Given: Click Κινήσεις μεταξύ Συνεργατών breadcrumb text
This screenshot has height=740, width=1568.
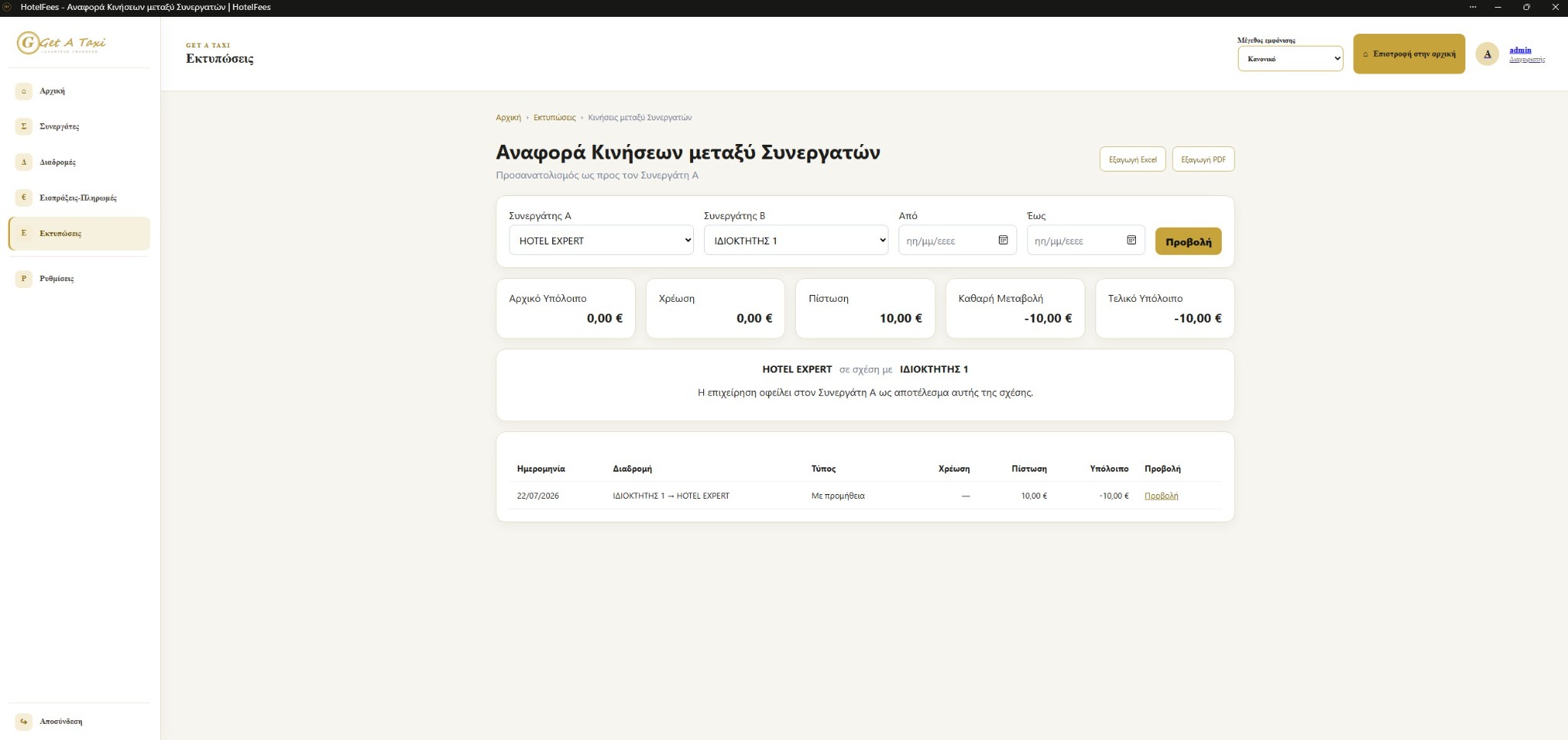Looking at the screenshot, I should 640,118.
